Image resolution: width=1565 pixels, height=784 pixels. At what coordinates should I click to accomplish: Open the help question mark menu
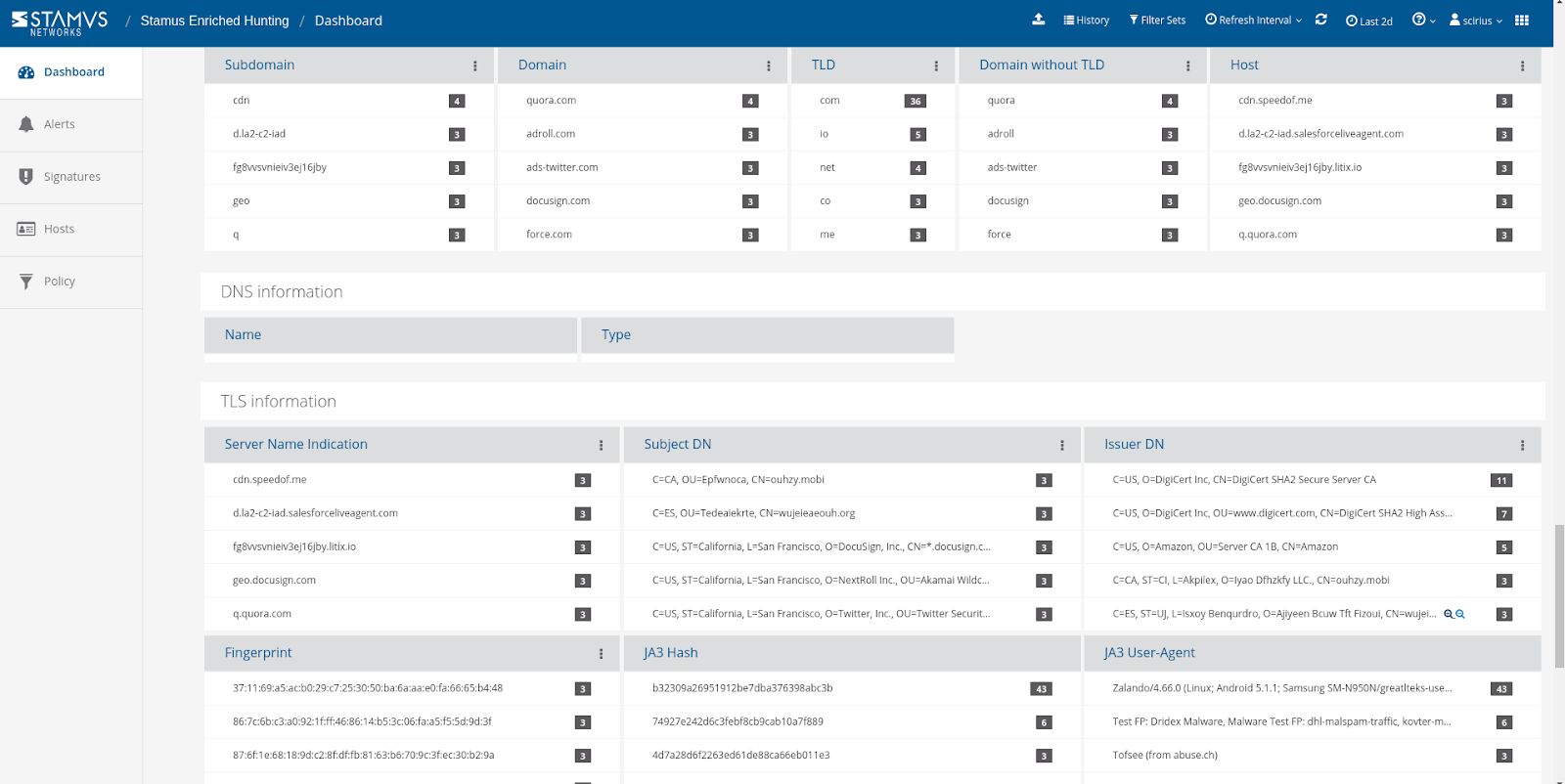click(x=1423, y=20)
